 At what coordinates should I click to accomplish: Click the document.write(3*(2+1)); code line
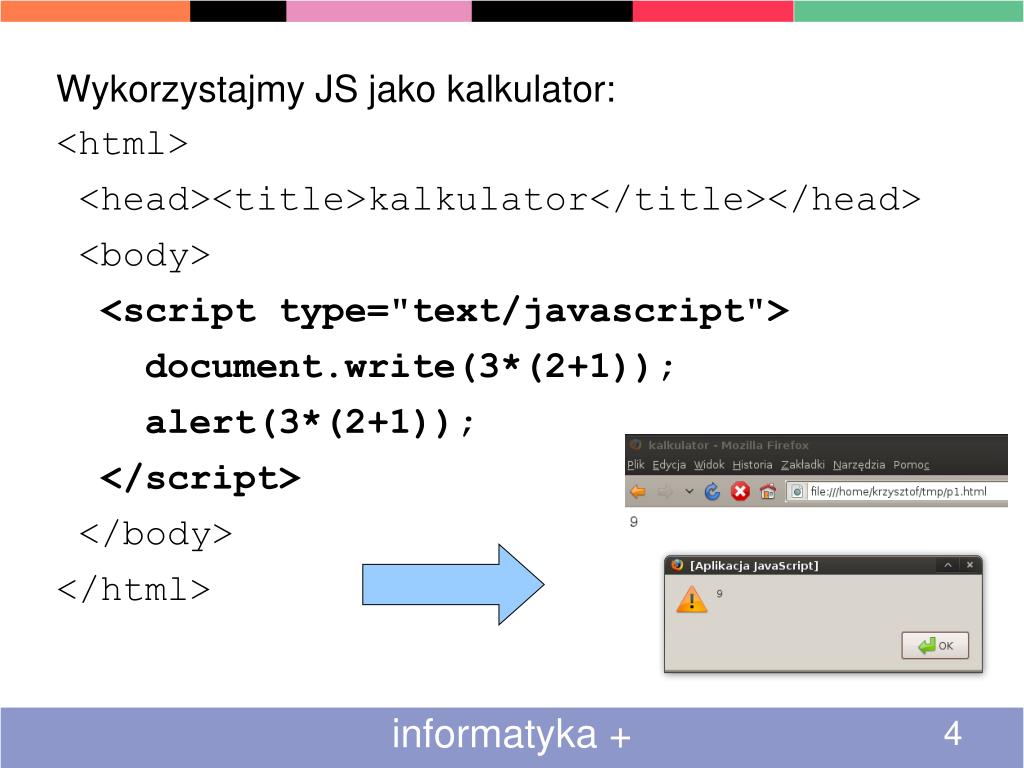click(409, 366)
